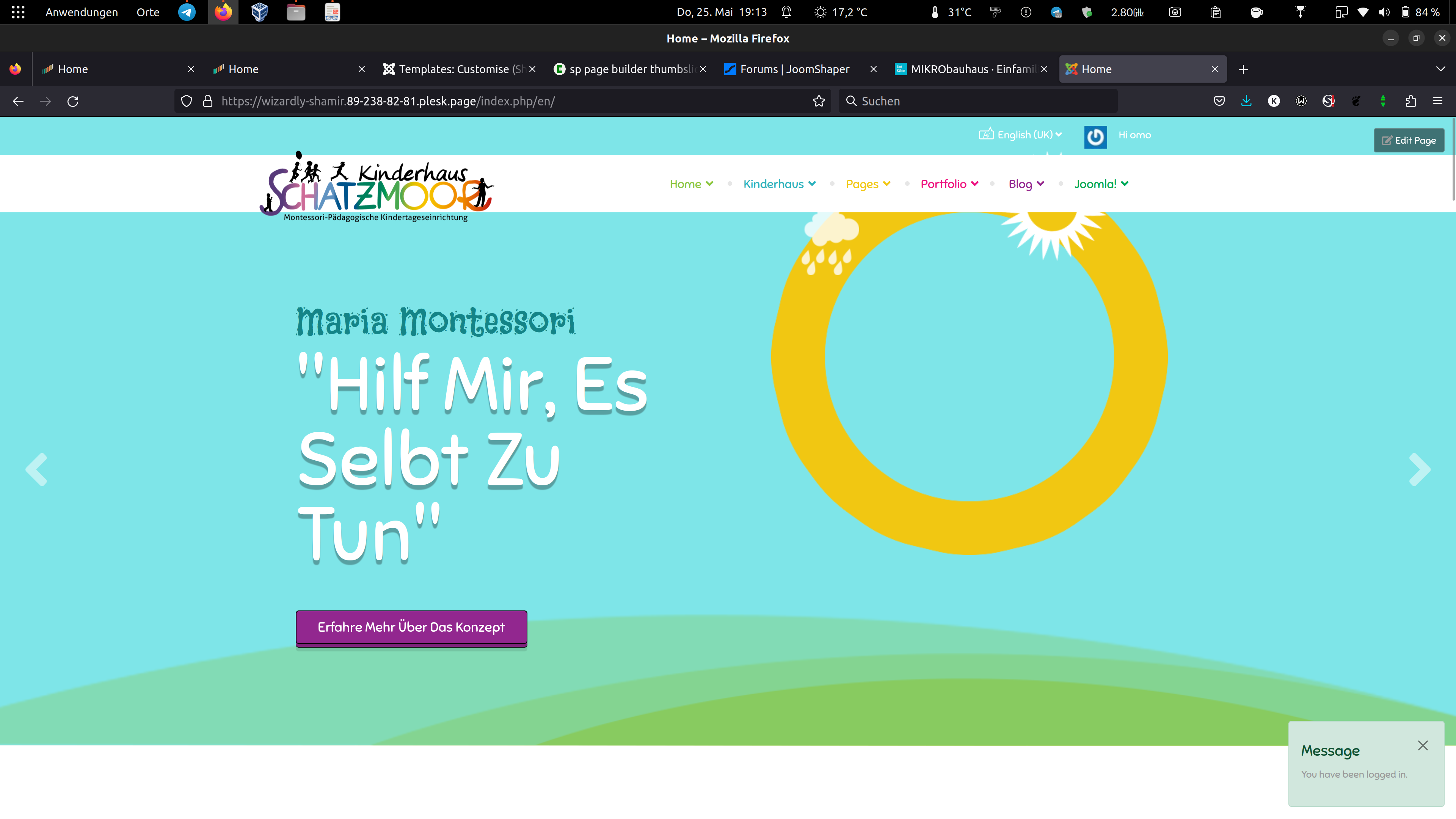The height and width of the screenshot is (819, 1456).
Task: Switch to Forums | JoomShaper tab
Action: 800,69
